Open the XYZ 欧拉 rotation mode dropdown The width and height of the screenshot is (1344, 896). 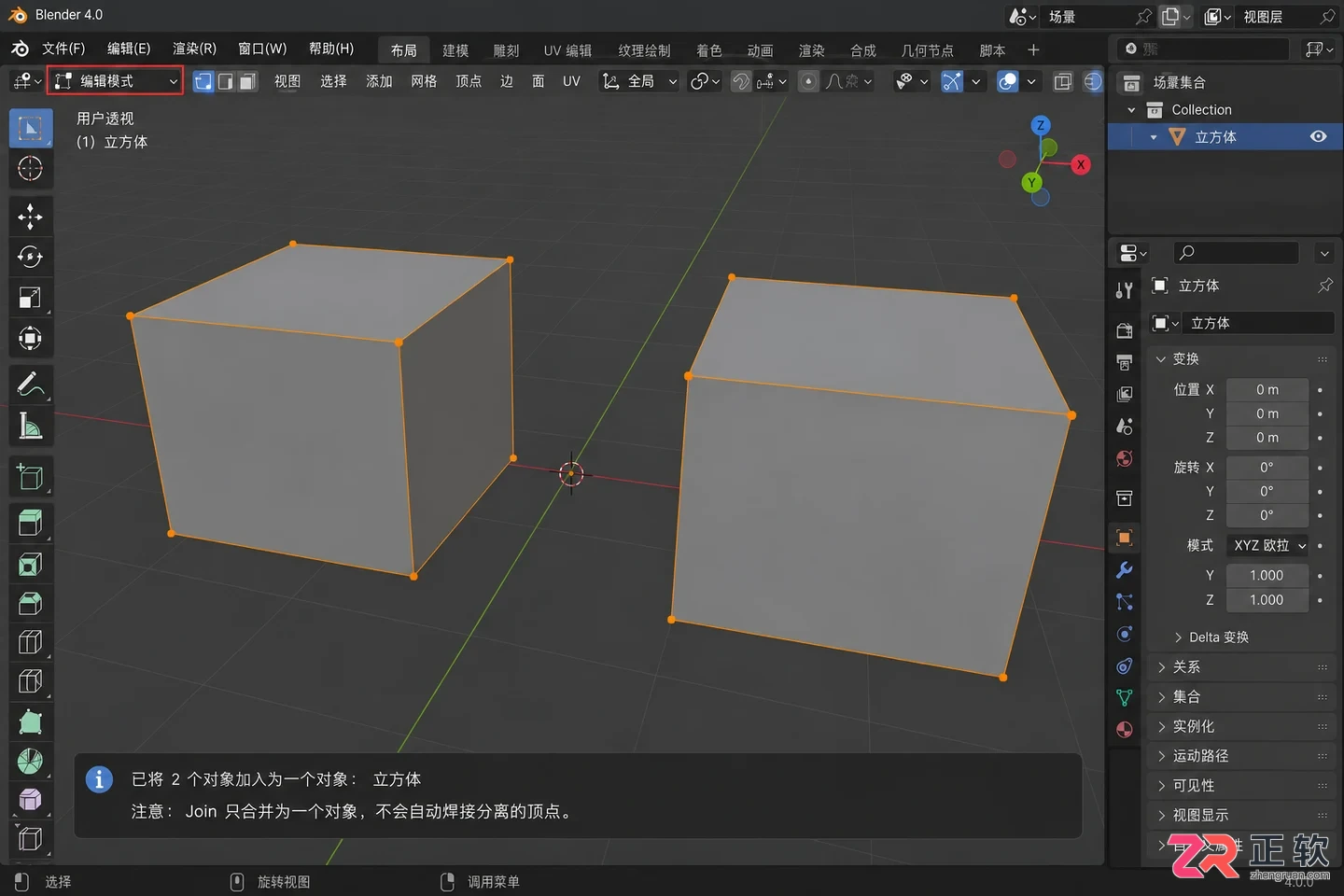coord(1267,545)
